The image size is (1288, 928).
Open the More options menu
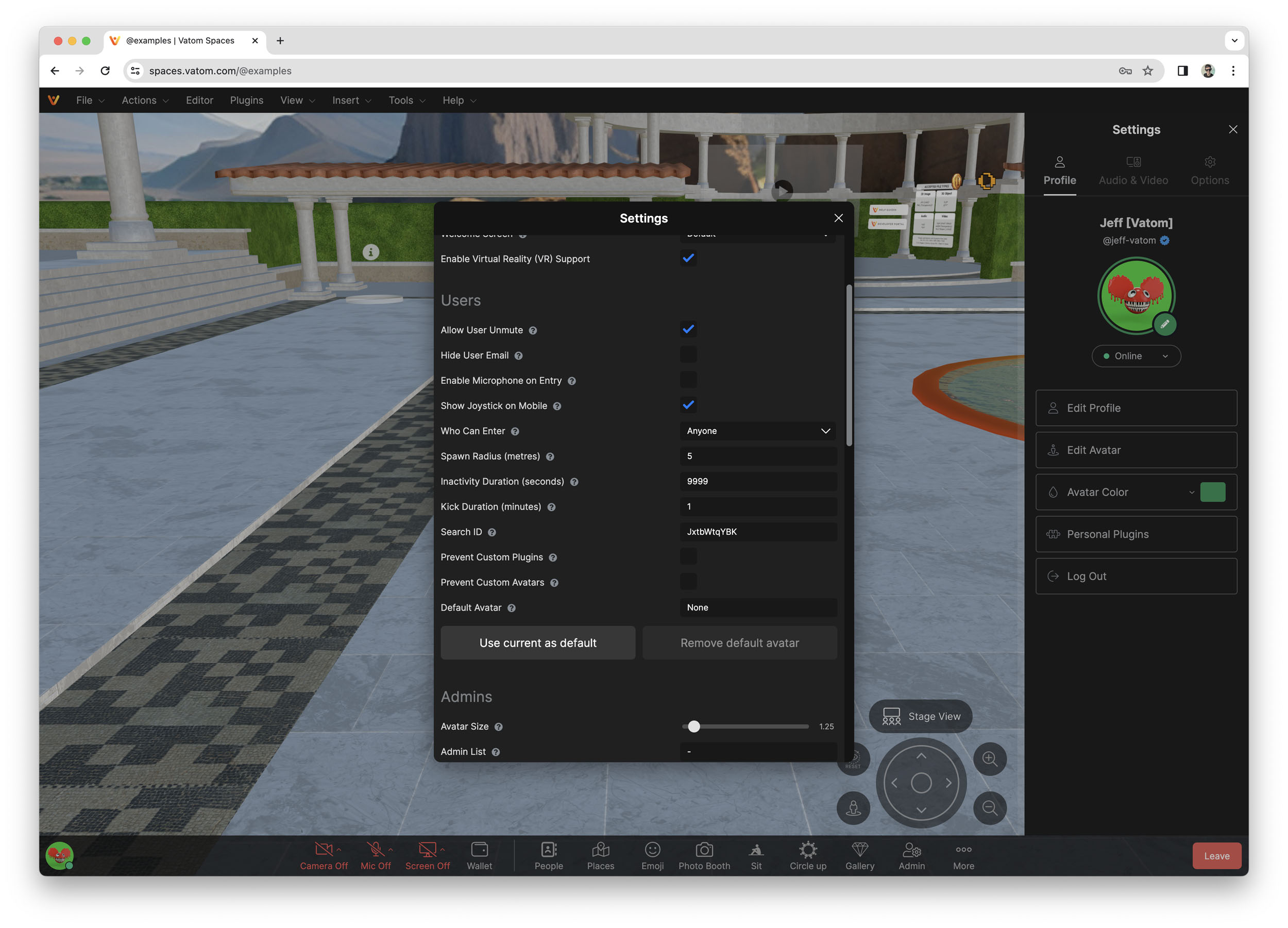[963, 855]
